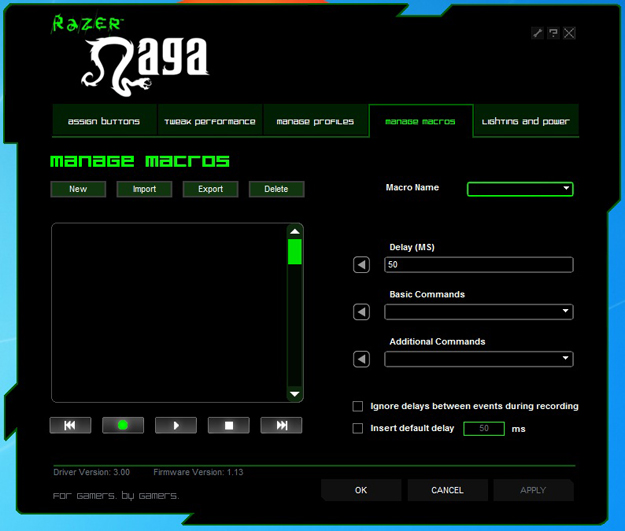
Task: Click the Import macro button
Action: tap(144, 189)
